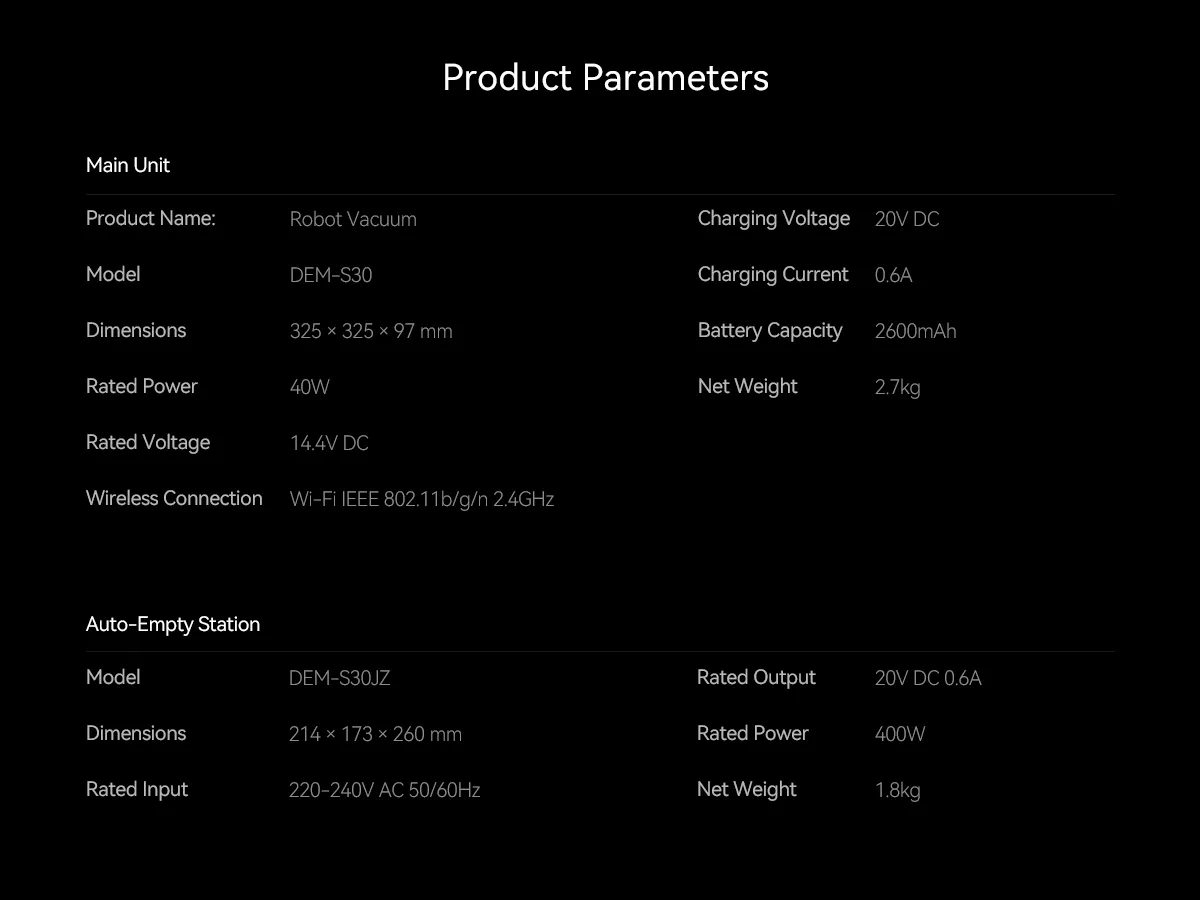Select the DEM-S30JZ station model value
1200x900 pixels.
(x=339, y=678)
